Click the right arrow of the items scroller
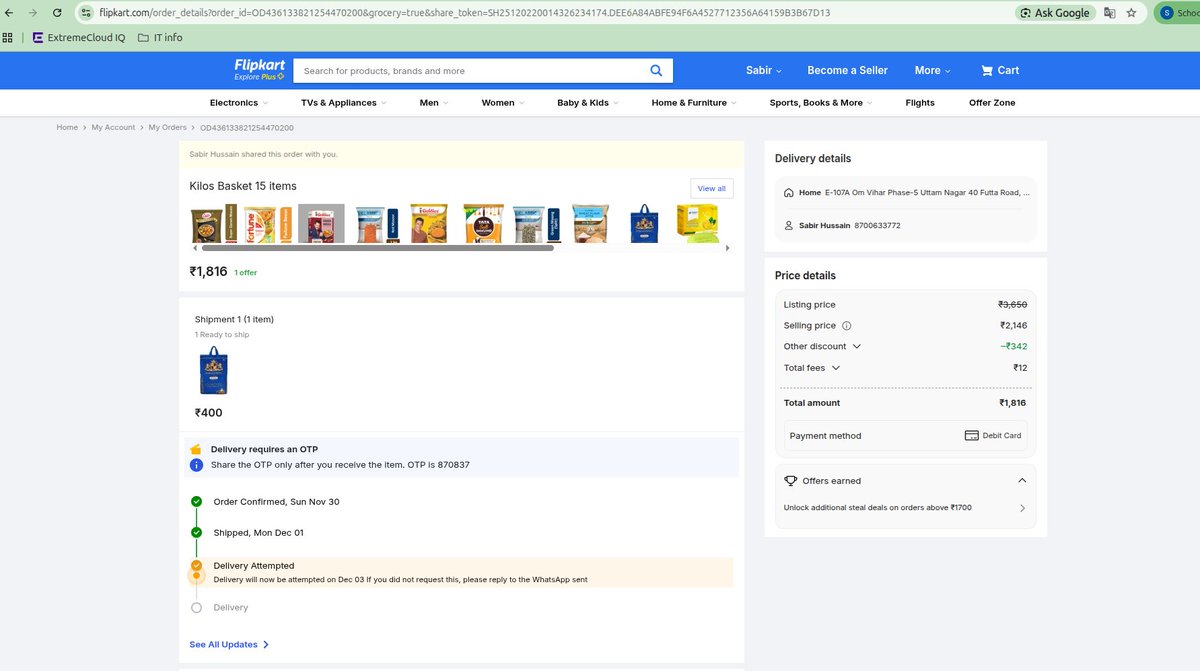 click(x=727, y=248)
